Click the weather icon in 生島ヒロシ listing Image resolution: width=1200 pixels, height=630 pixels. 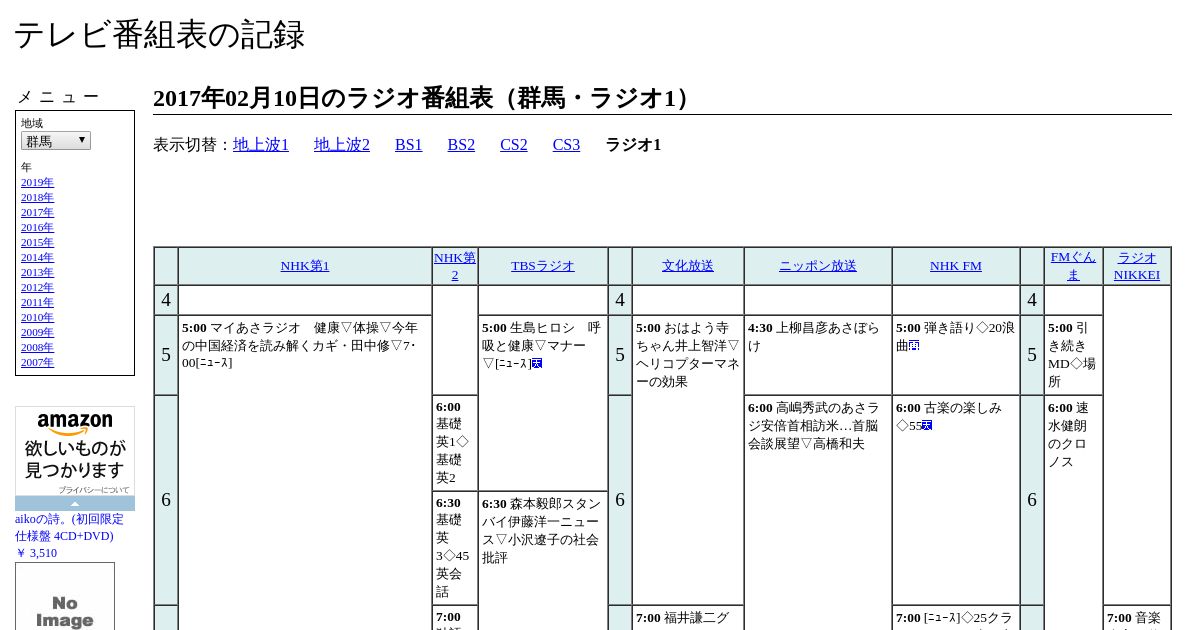pos(537,364)
